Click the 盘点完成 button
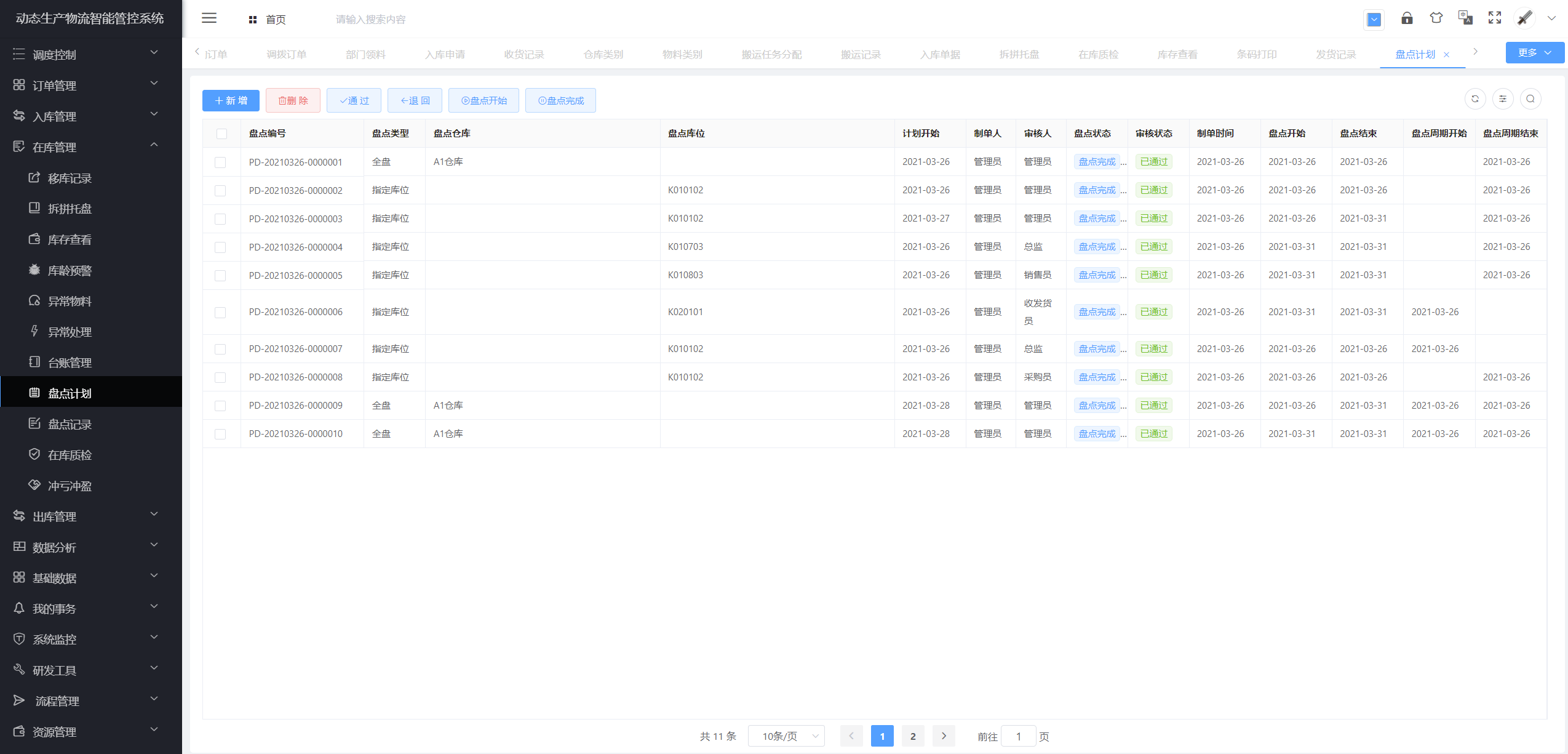1568x754 pixels. click(x=560, y=100)
